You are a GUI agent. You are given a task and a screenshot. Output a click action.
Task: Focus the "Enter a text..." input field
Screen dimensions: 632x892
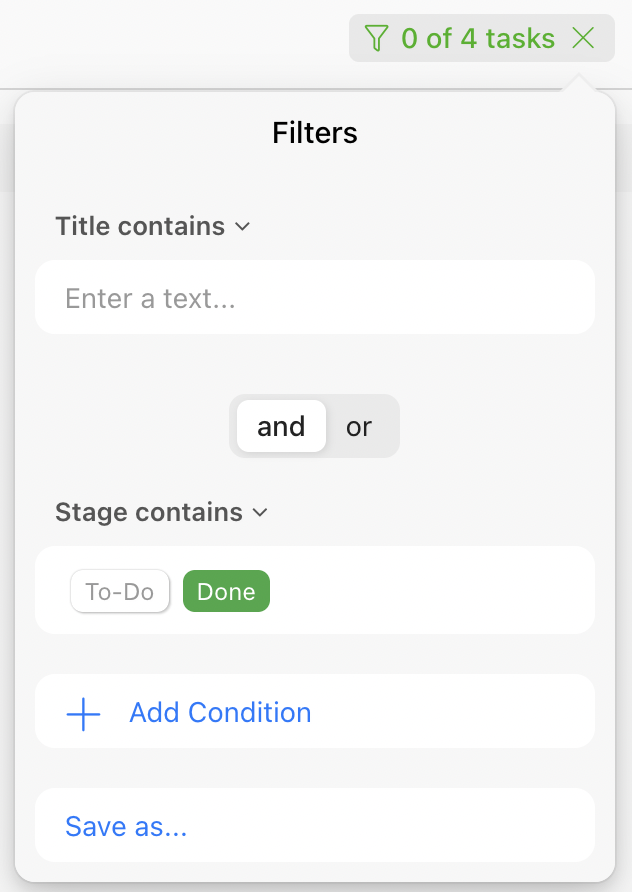click(314, 298)
